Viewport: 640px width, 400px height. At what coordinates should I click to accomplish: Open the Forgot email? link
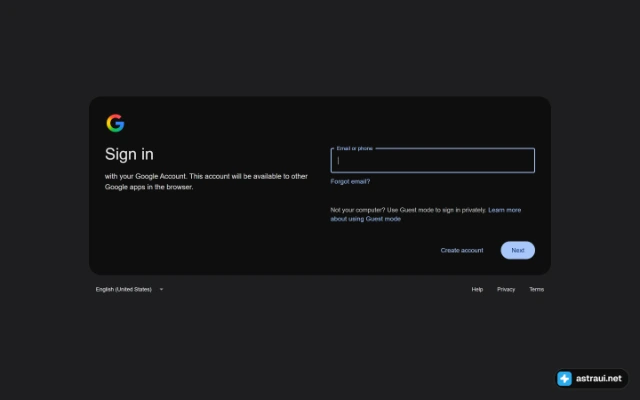[x=350, y=181]
